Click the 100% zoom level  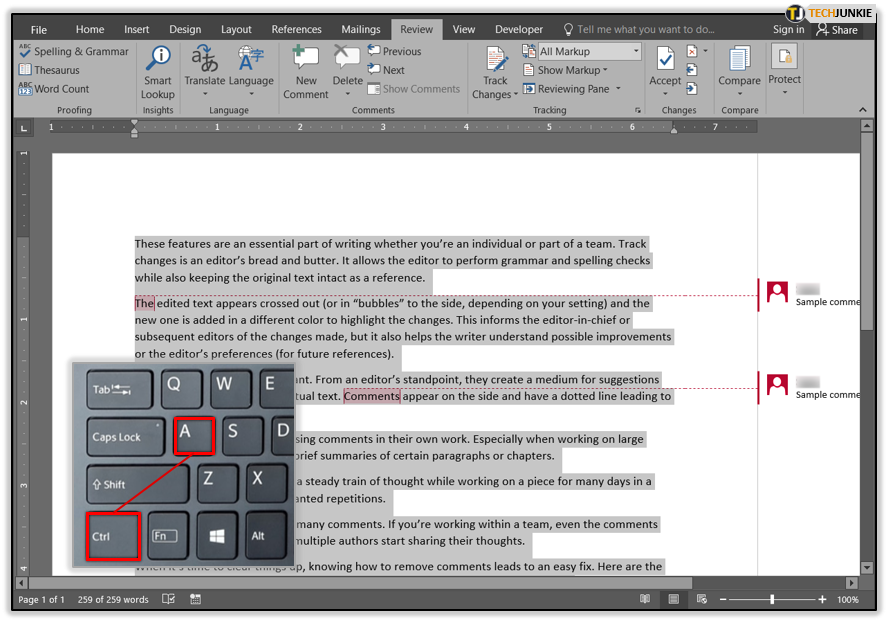(847, 599)
